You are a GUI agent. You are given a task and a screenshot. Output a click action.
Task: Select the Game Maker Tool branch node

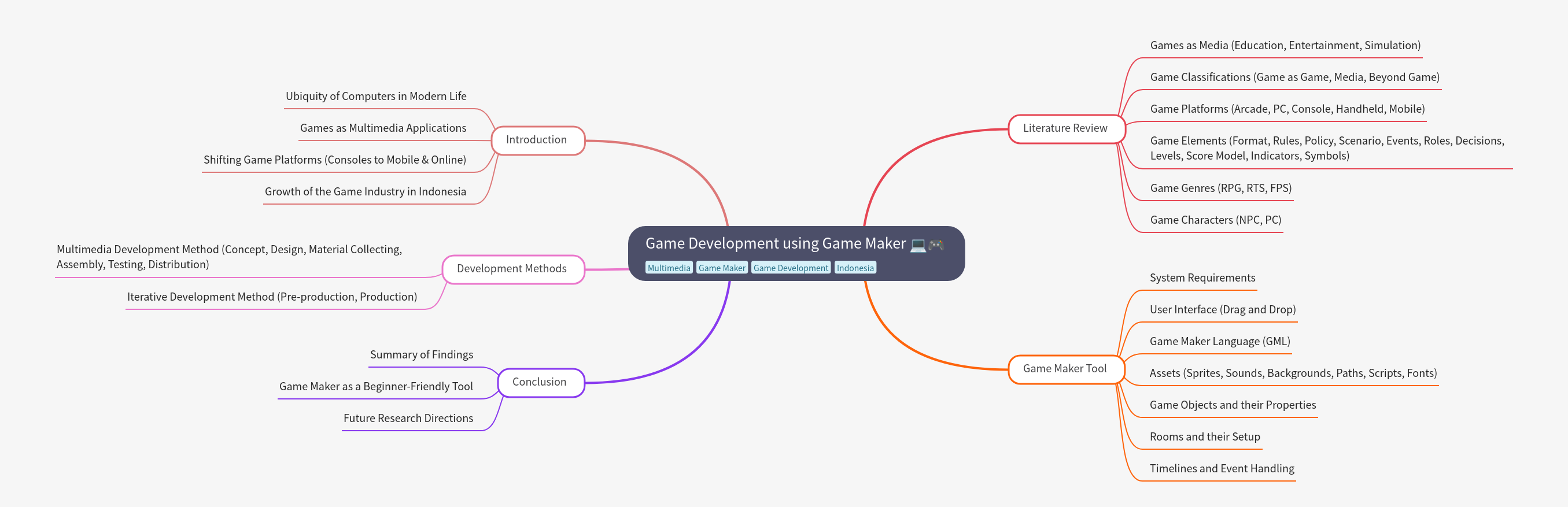click(x=1065, y=369)
